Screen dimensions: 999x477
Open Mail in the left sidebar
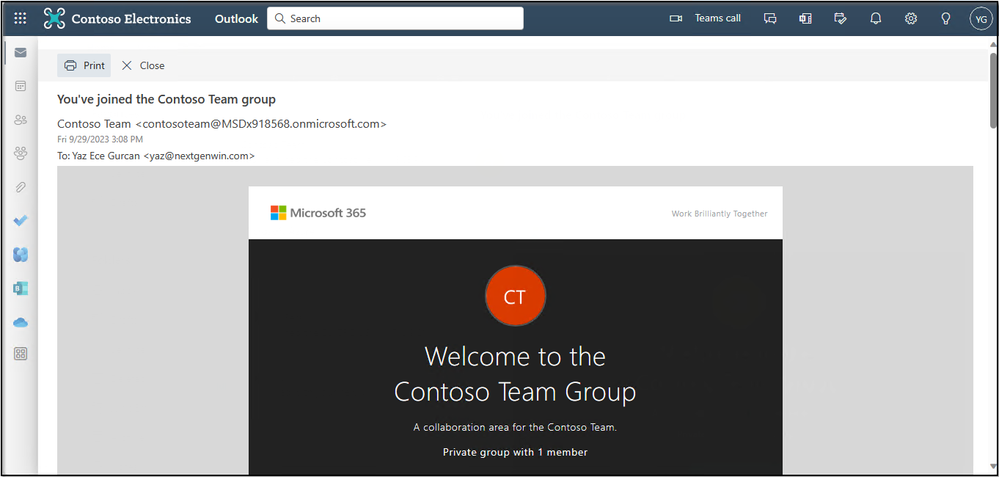pyautogui.click(x=20, y=52)
